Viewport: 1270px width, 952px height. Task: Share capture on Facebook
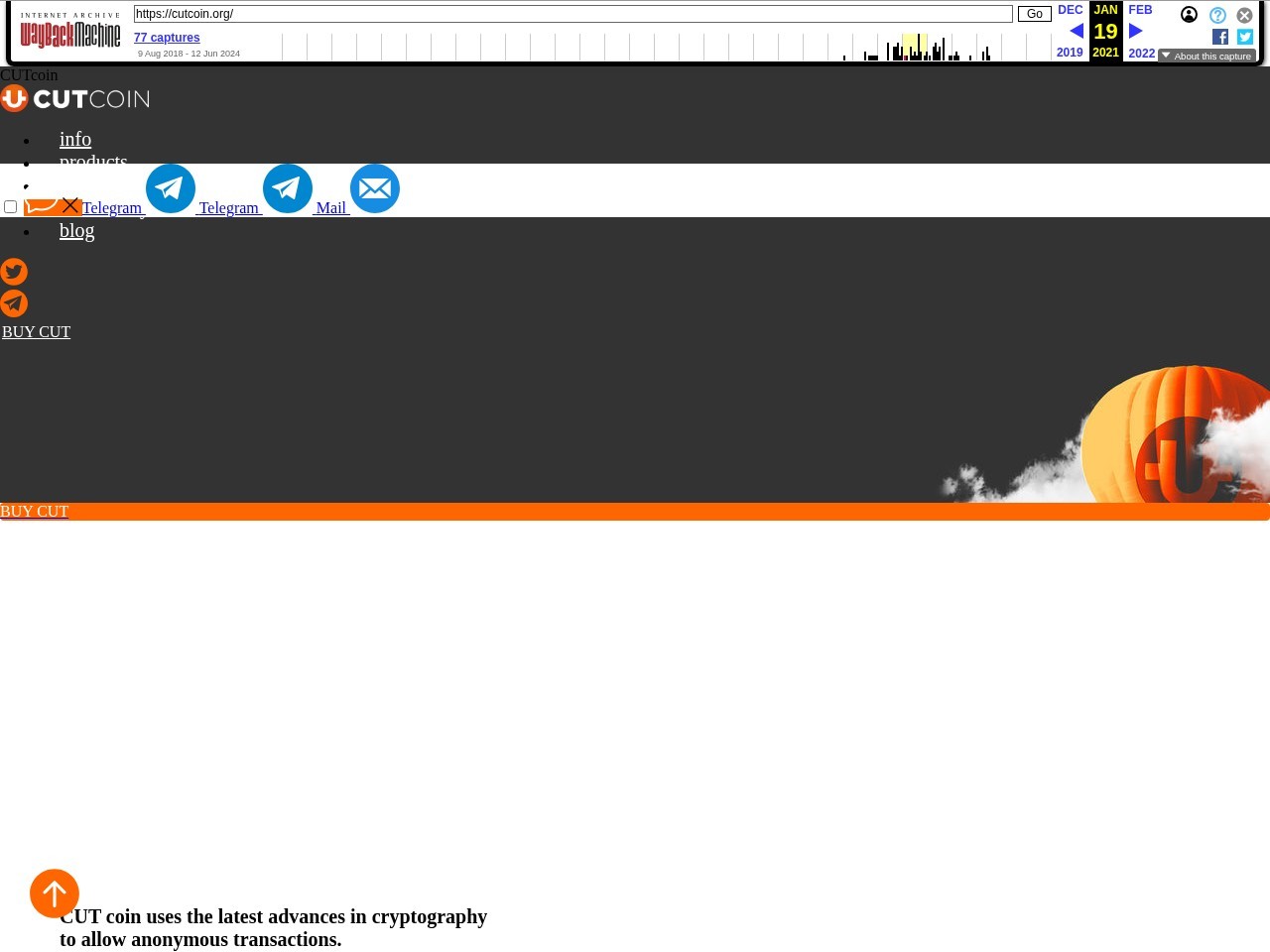click(1220, 37)
